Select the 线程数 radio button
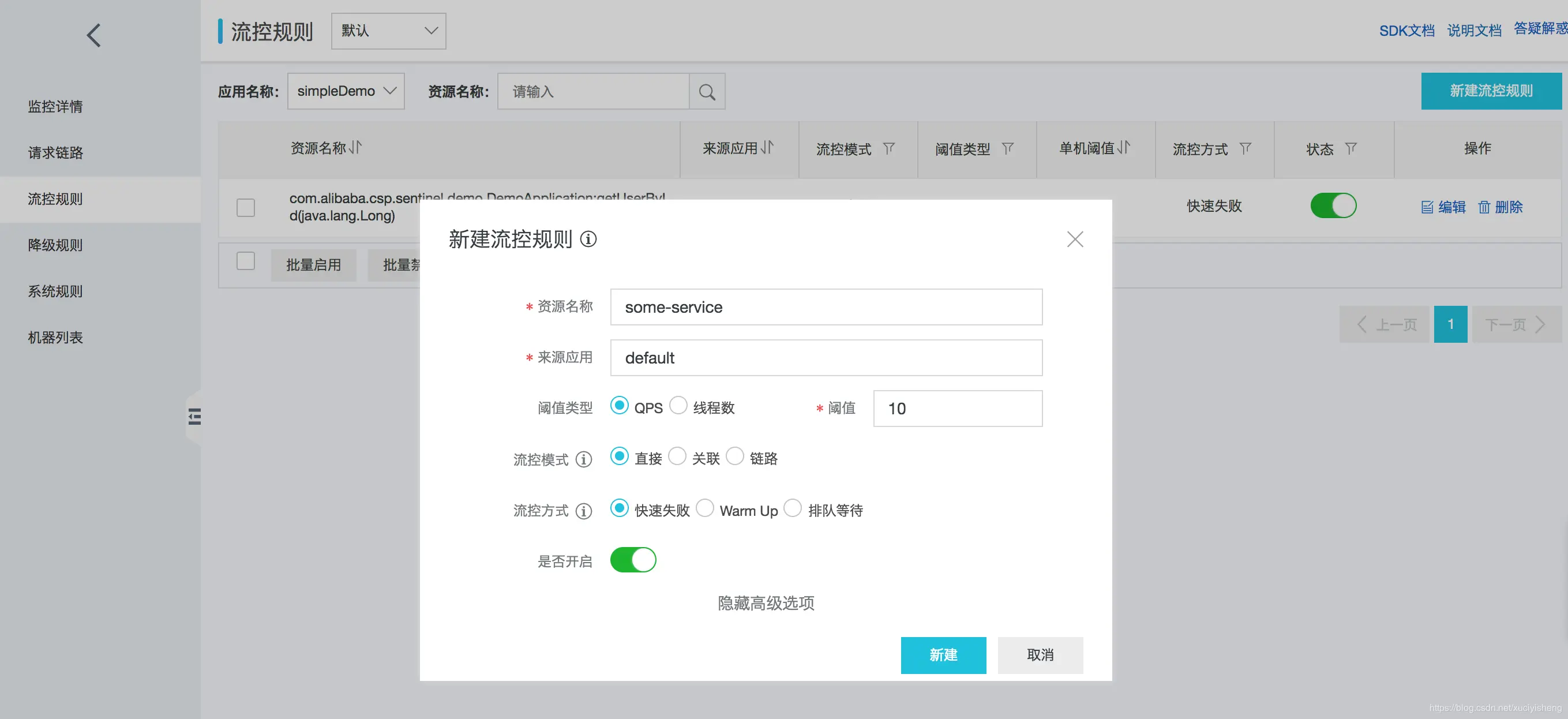Viewport: 1568px width, 719px height. [678, 406]
